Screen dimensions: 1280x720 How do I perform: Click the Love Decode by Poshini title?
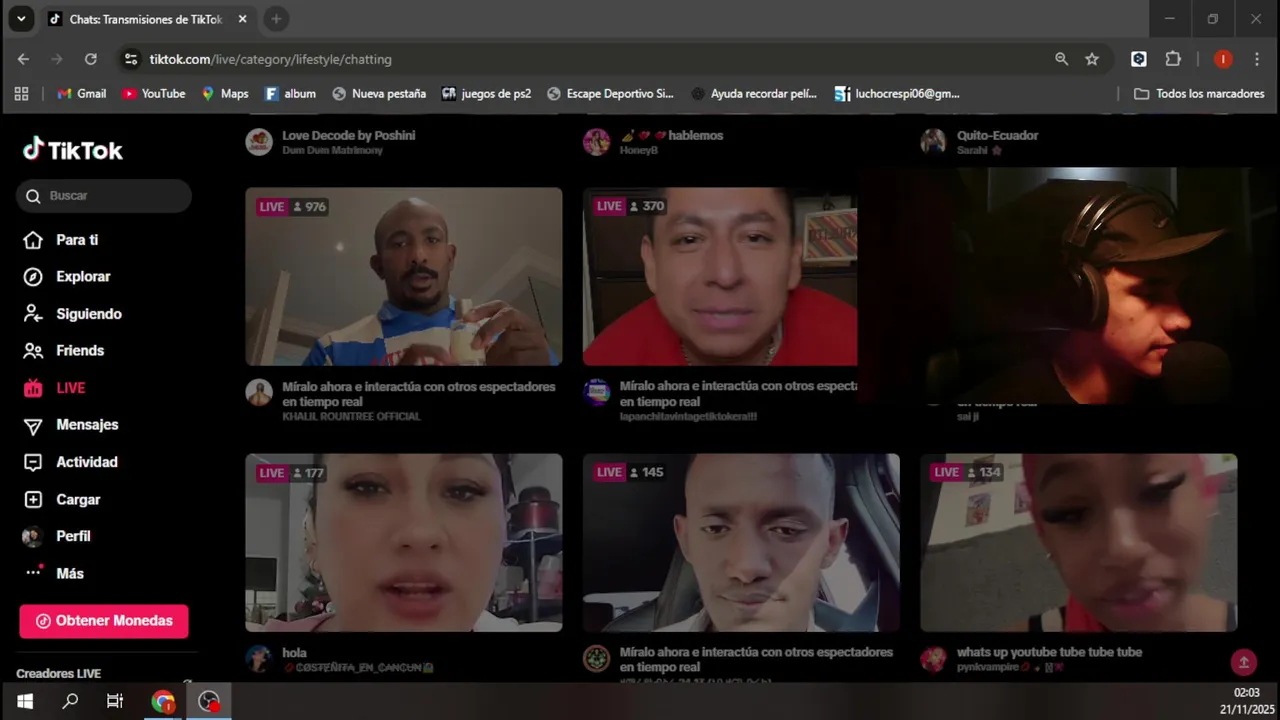click(348, 135)
